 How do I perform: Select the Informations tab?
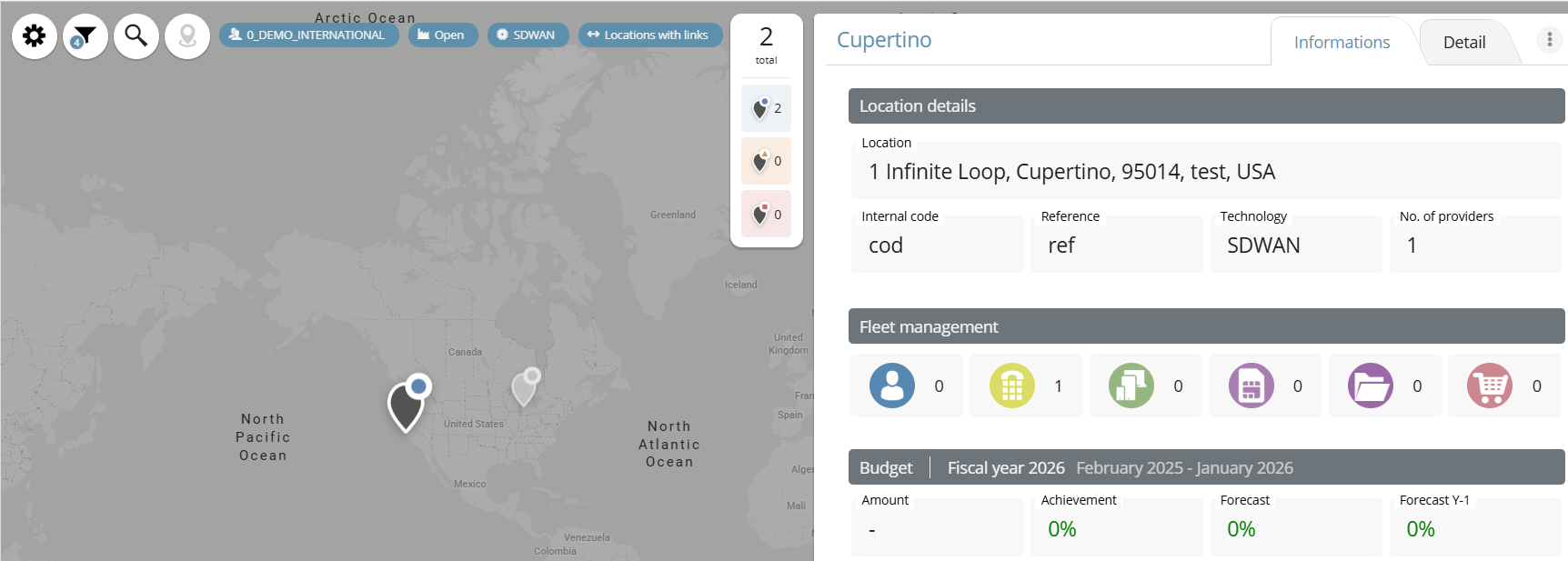point(1342,43)
